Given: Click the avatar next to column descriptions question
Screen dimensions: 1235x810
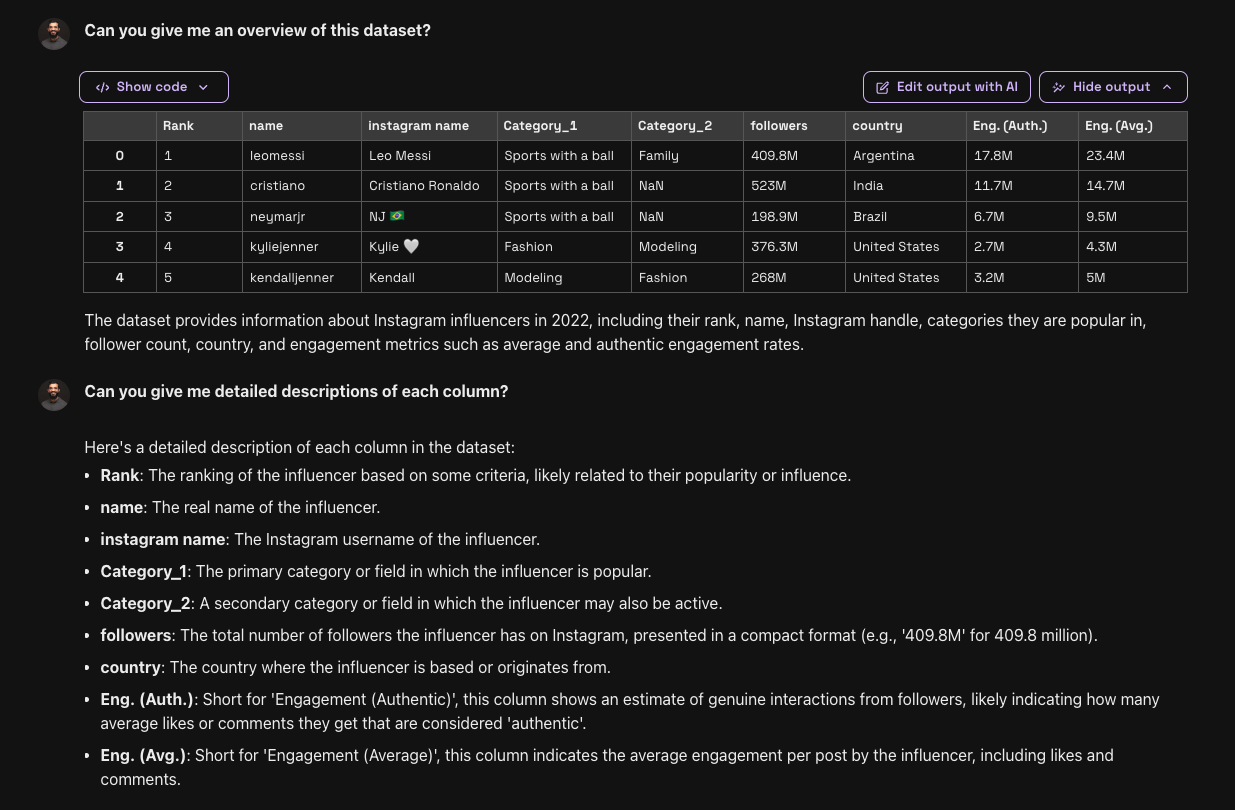Looking at the screenshot, I should point(54,394).
